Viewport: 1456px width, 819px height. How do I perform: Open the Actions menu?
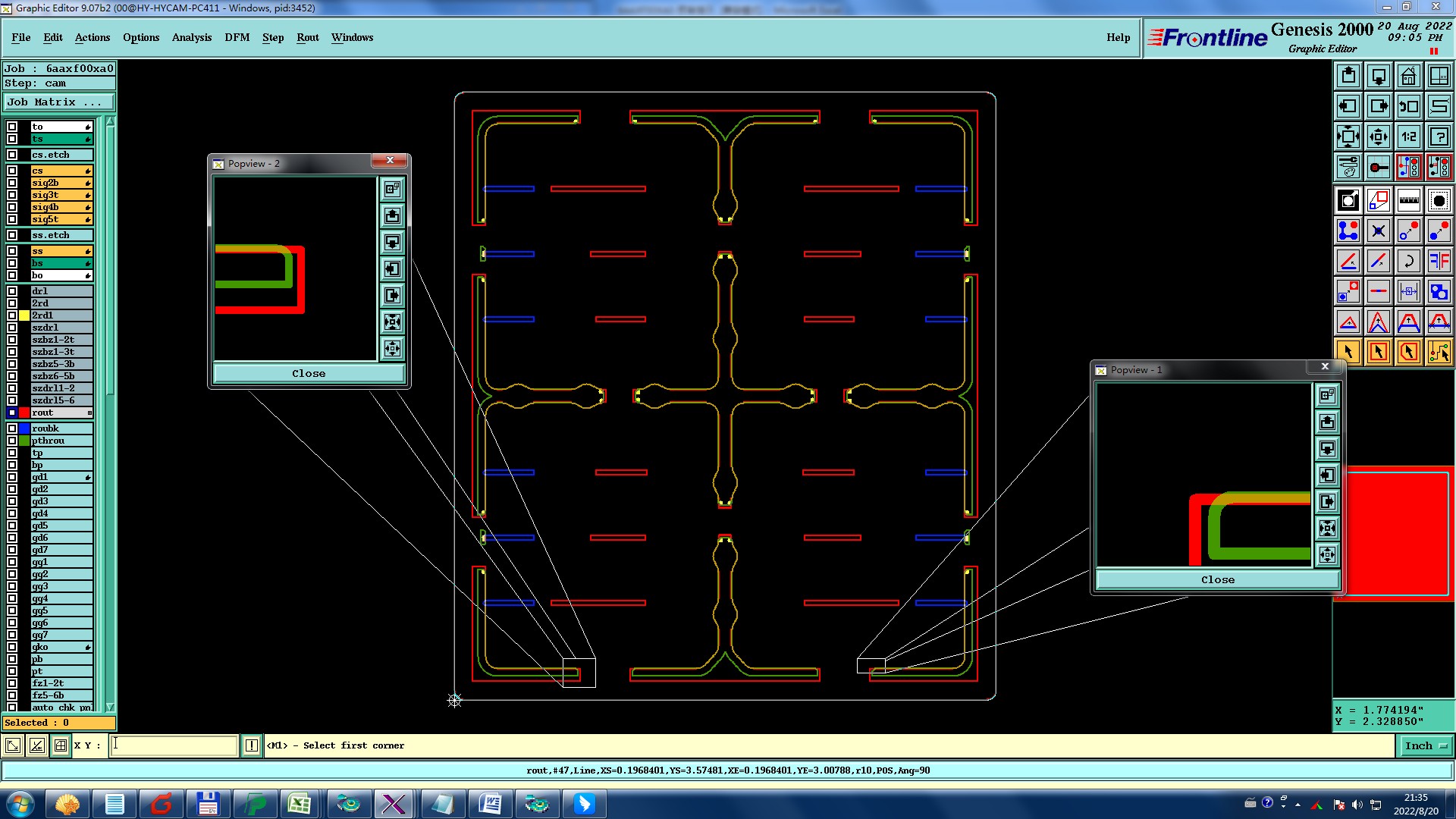pyautogui.click(x=93, y=37)
